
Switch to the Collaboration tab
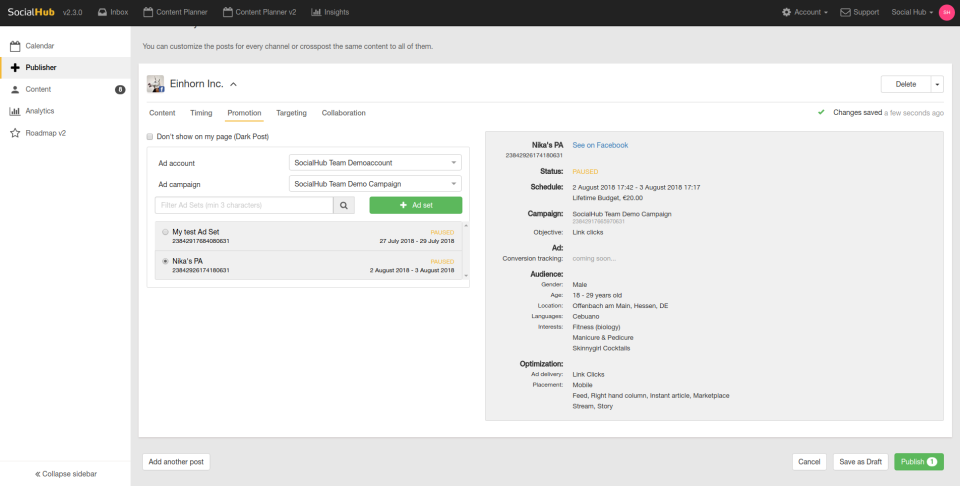343,113
